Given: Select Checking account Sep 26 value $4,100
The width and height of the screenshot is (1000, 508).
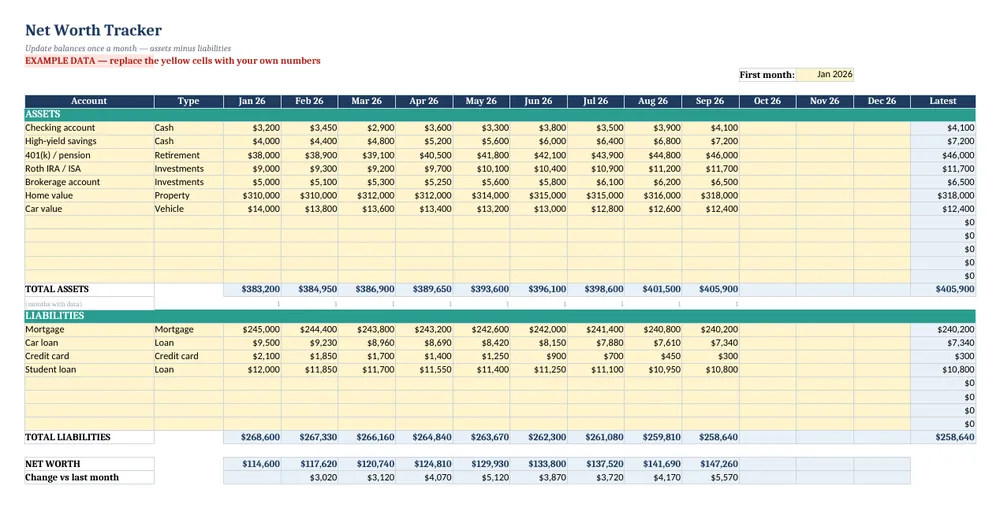Looking at the screenshot, I should (710, 128).
